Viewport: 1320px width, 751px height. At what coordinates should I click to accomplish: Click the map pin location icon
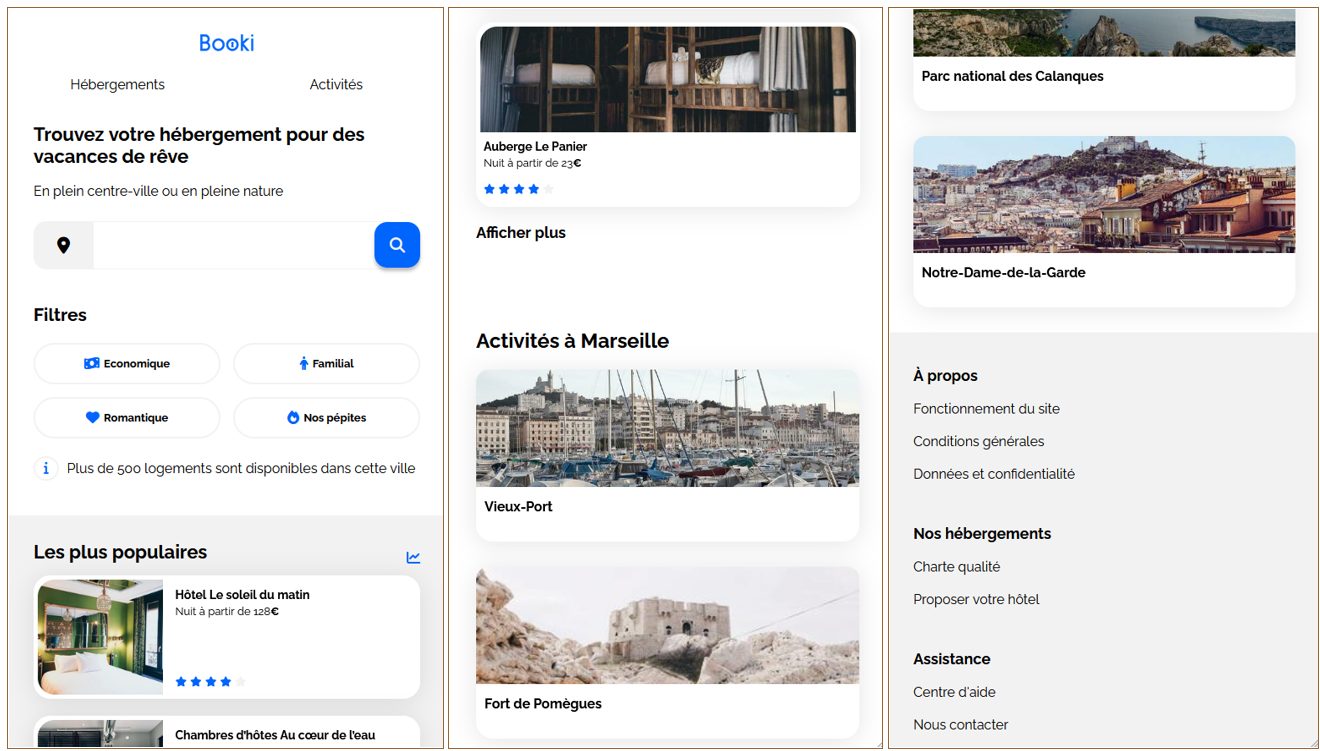pos(63,245)
